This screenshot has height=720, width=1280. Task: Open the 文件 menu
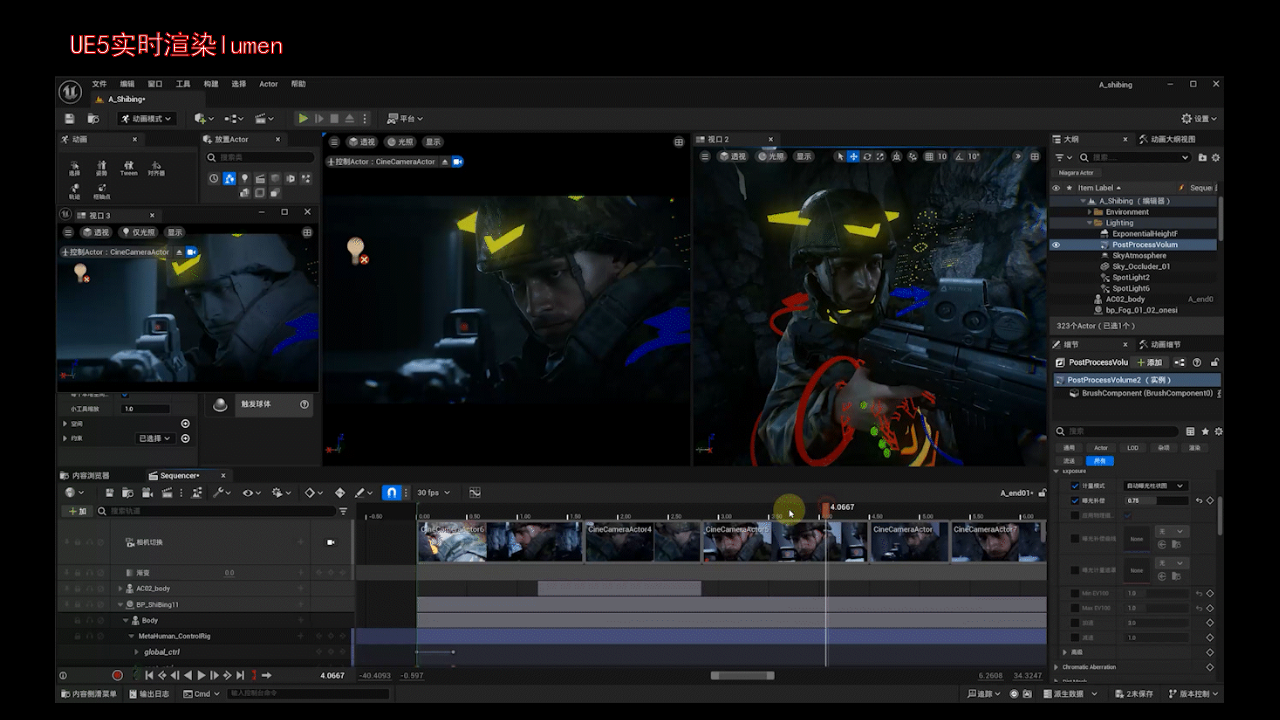tap(99, 84)
